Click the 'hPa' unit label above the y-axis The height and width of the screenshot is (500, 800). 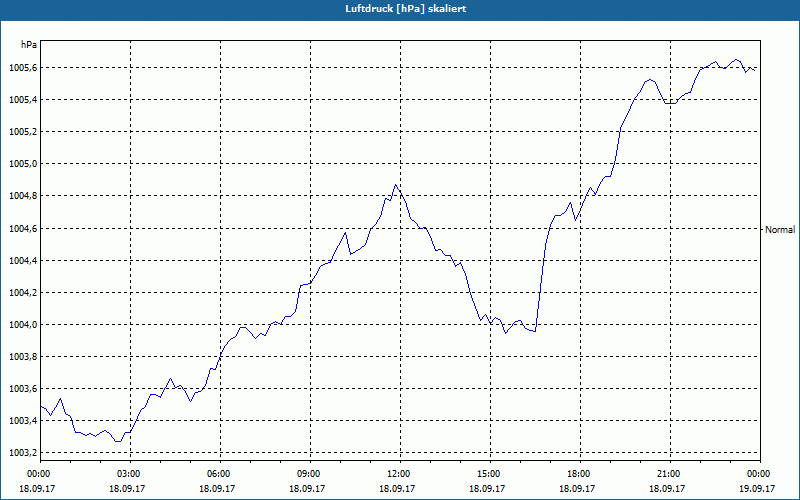29,45
